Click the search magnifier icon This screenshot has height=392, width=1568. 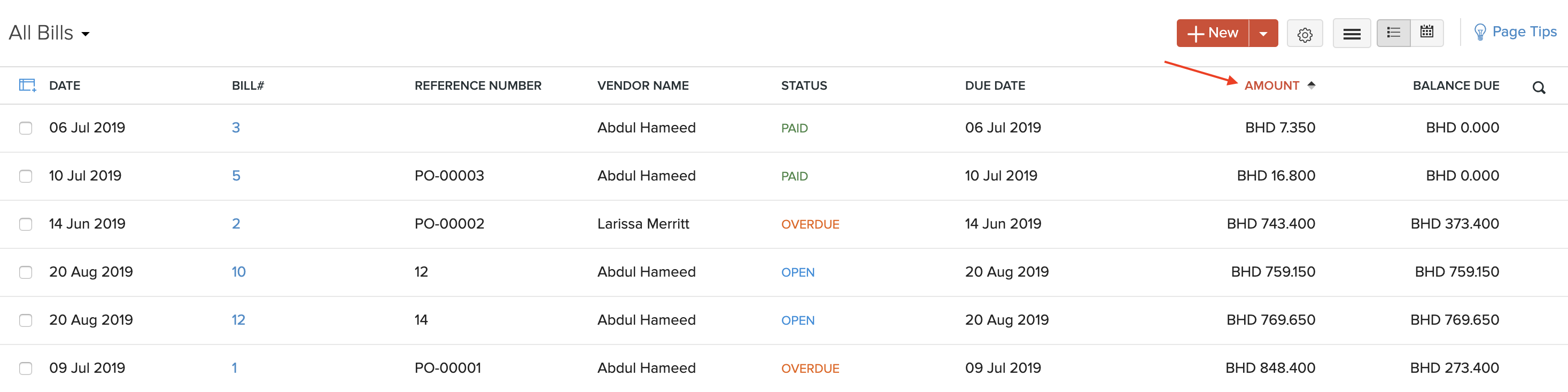pyautogui.click(x=1538, y=88)
